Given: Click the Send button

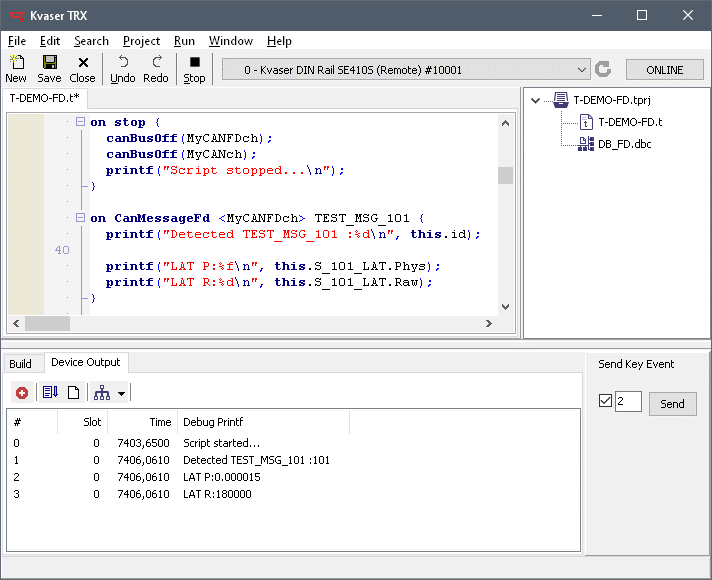Looking at the screenshot, I should pyautogui.click(x=672, y=404).
